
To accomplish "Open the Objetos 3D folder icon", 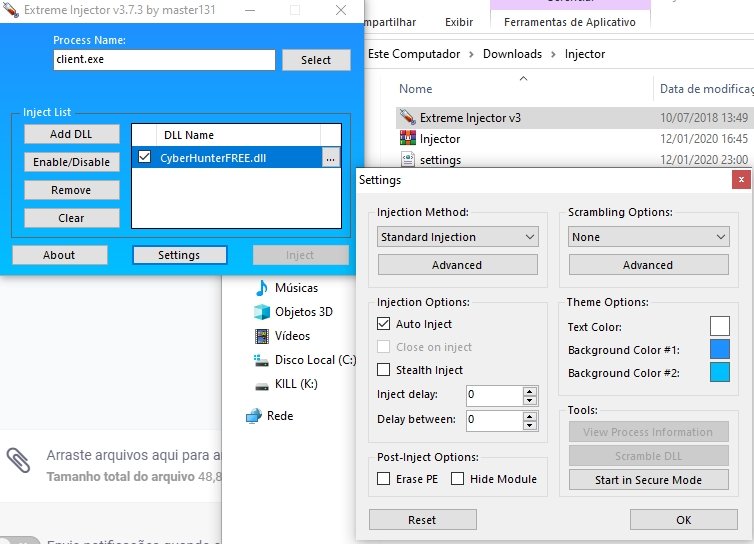I will click(262, 312).
